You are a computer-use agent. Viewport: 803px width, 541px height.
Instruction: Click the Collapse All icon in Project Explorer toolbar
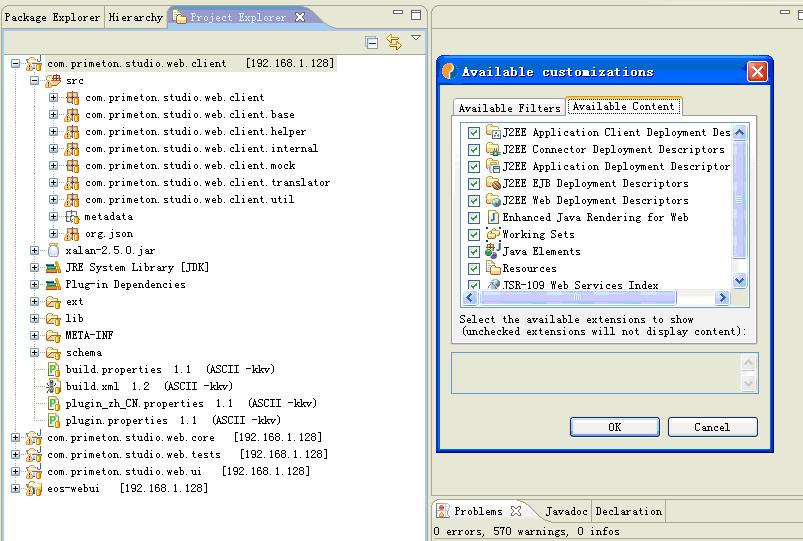point(372,43)
